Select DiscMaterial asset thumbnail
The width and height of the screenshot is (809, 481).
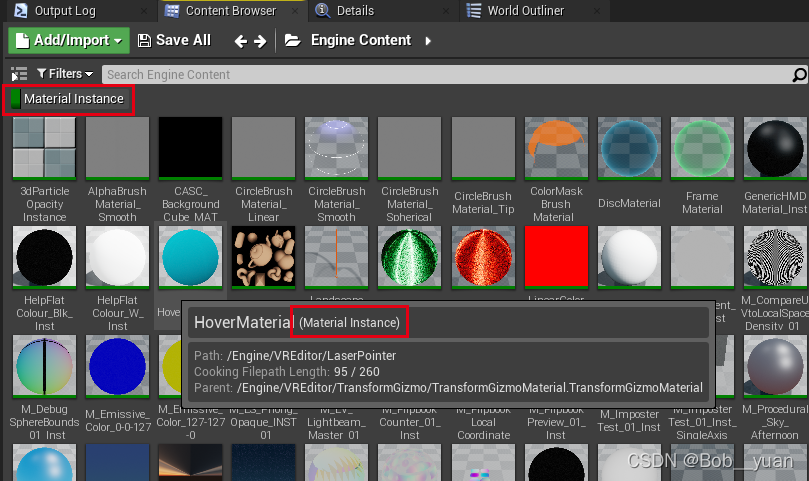629,148
